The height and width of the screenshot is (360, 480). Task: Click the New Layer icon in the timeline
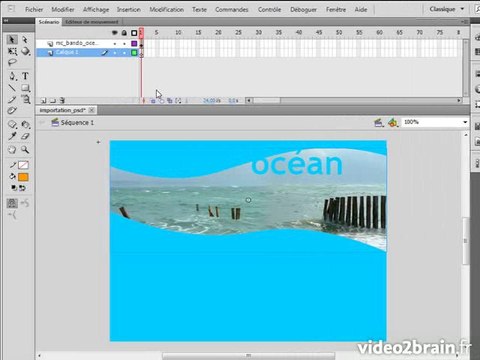point(43,100)
